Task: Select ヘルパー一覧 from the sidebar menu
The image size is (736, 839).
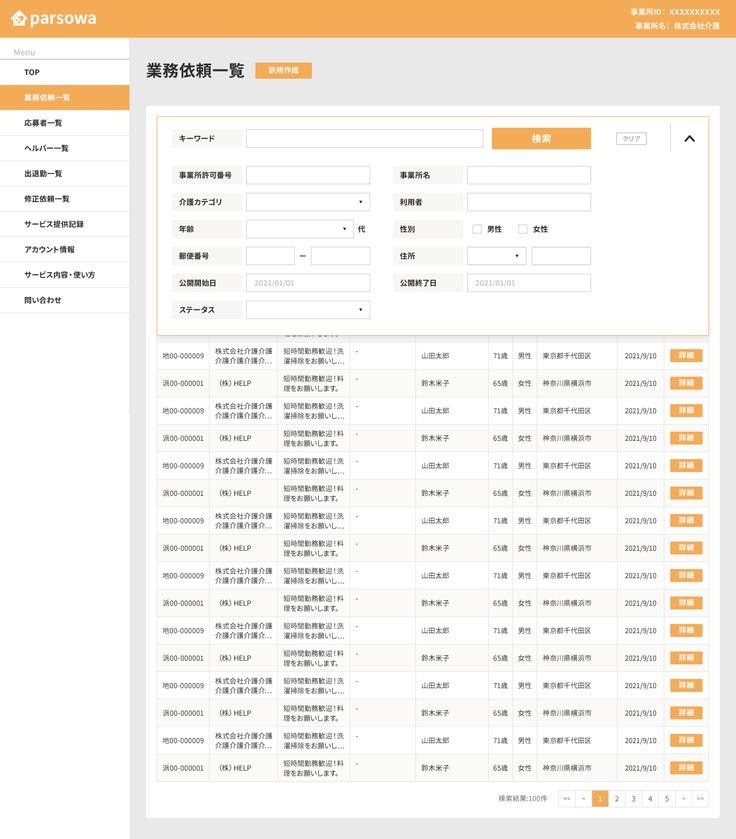Action: [x=46, y=148]
